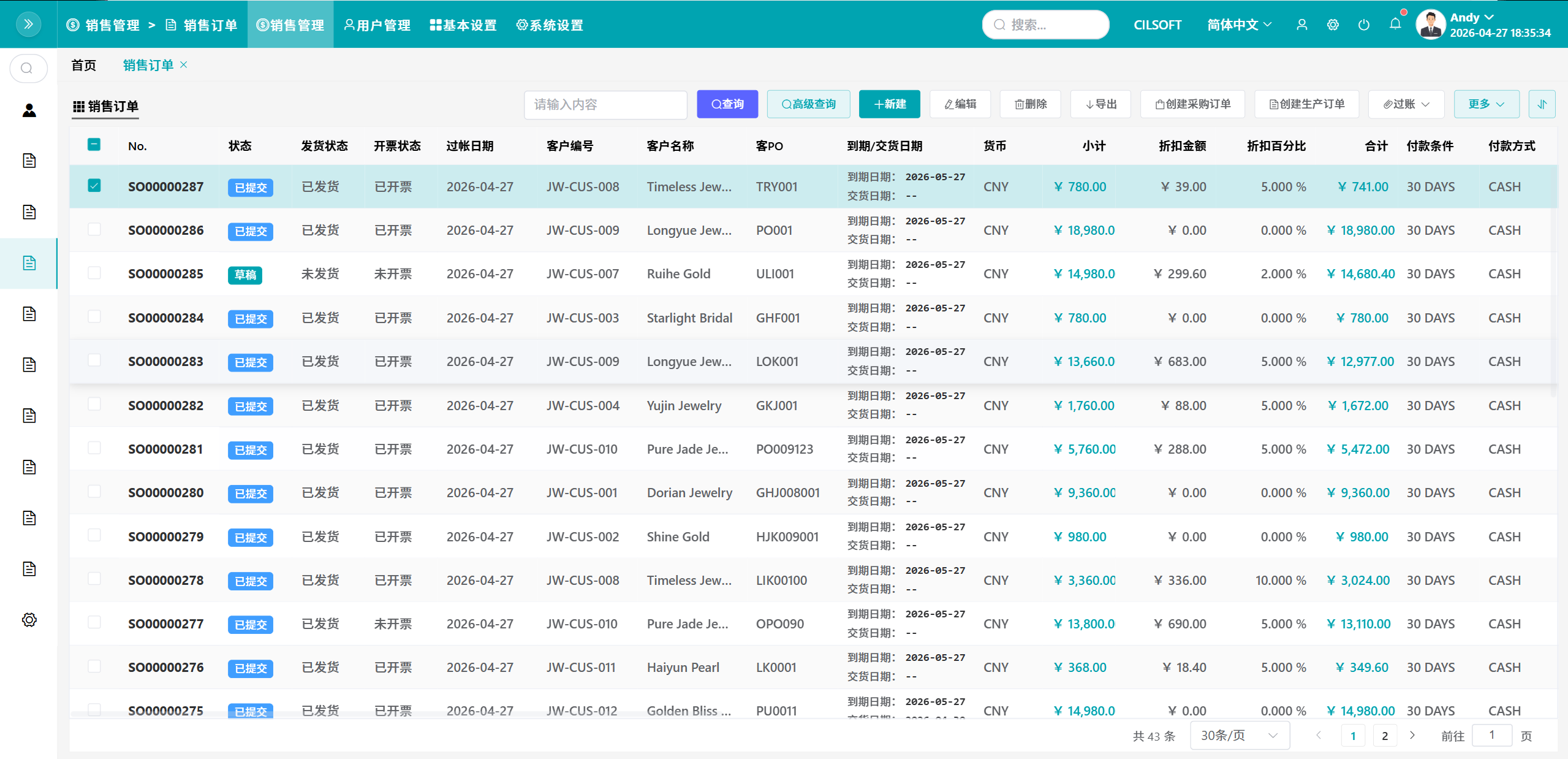Click the 请输入内容 search input
The image size is (1568, 759).
(x=605, y=104)
